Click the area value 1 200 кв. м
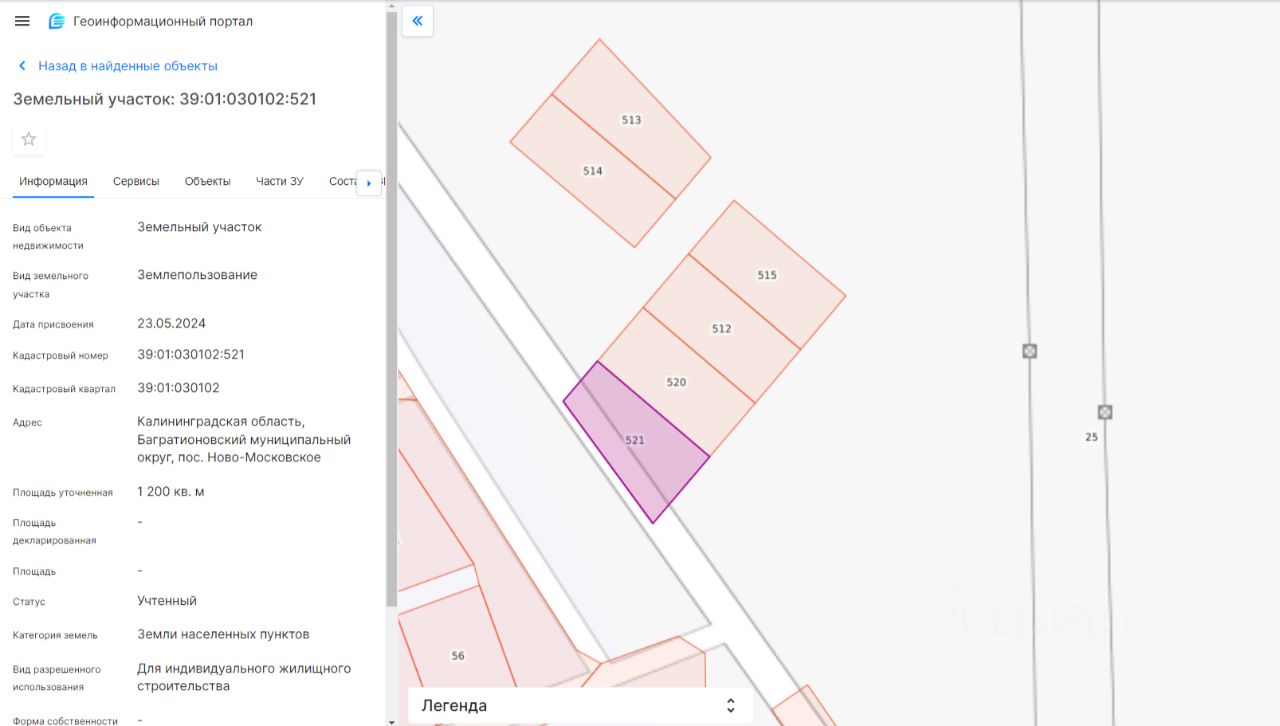Screen dimensions: 1280x726 171,492
